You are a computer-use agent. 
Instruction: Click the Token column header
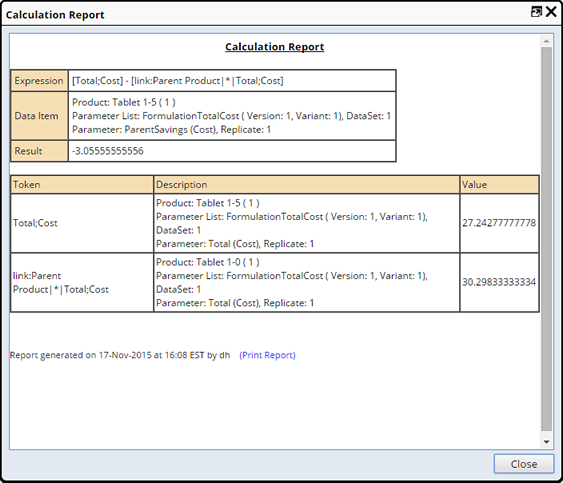click(82, 185)
